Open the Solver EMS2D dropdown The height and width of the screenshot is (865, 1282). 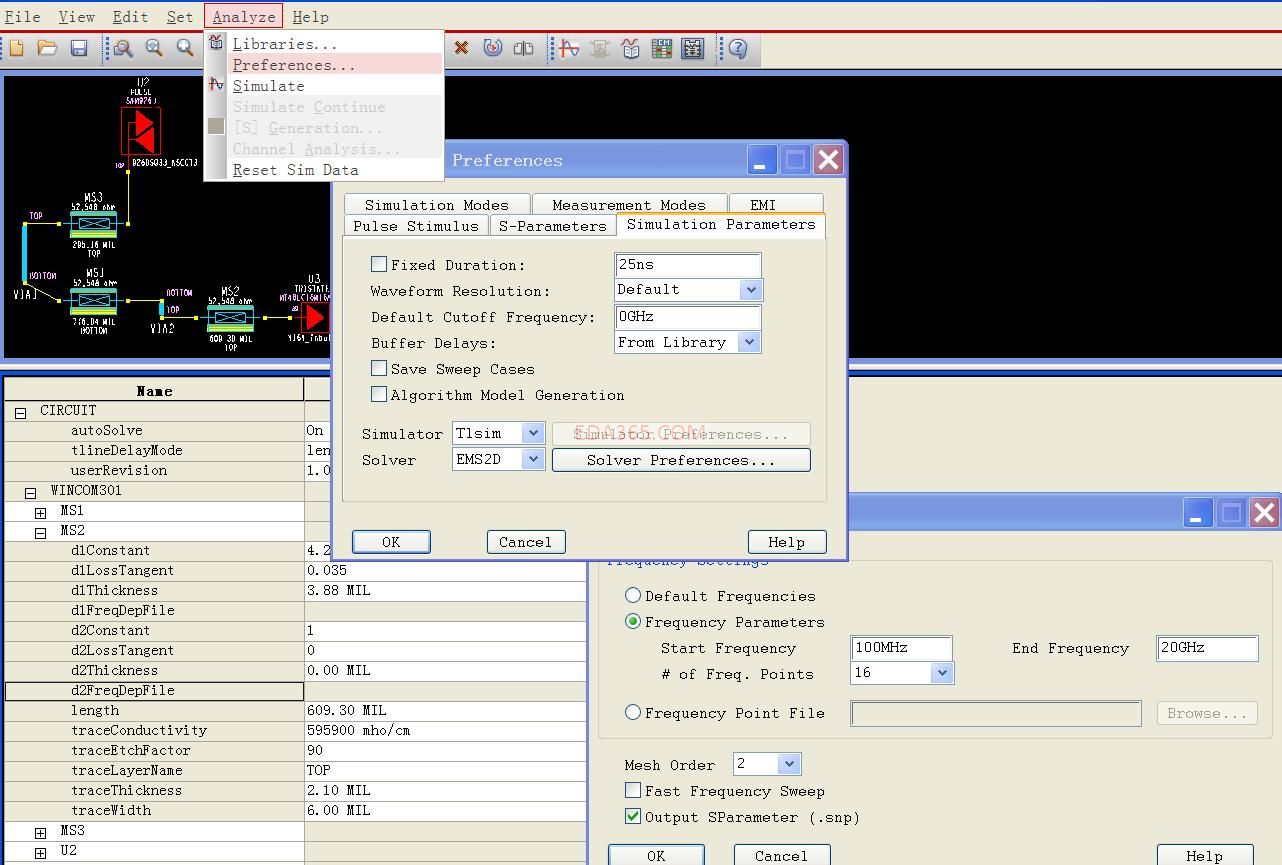click(533, 460)
